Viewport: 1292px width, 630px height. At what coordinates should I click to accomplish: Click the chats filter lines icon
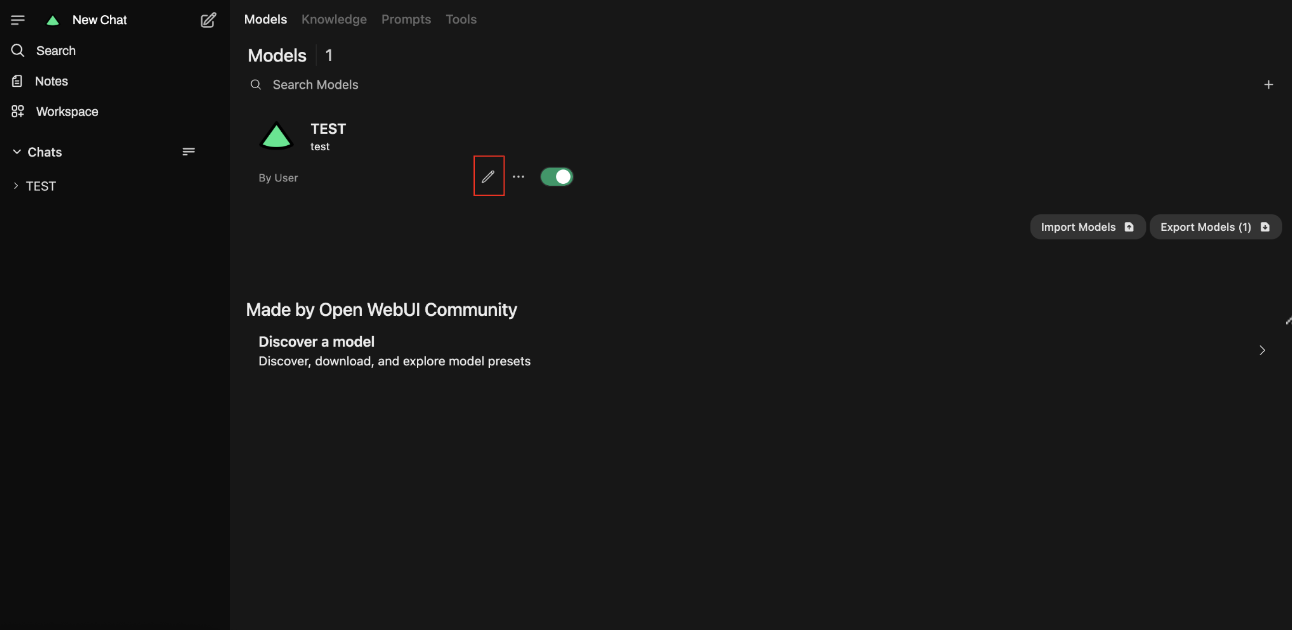(x=188, y=152)
